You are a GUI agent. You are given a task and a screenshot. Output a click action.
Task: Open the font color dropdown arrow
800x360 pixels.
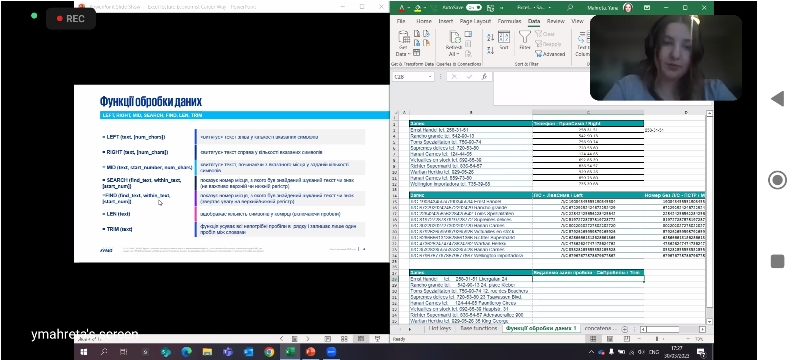click(x=409, y=8)
